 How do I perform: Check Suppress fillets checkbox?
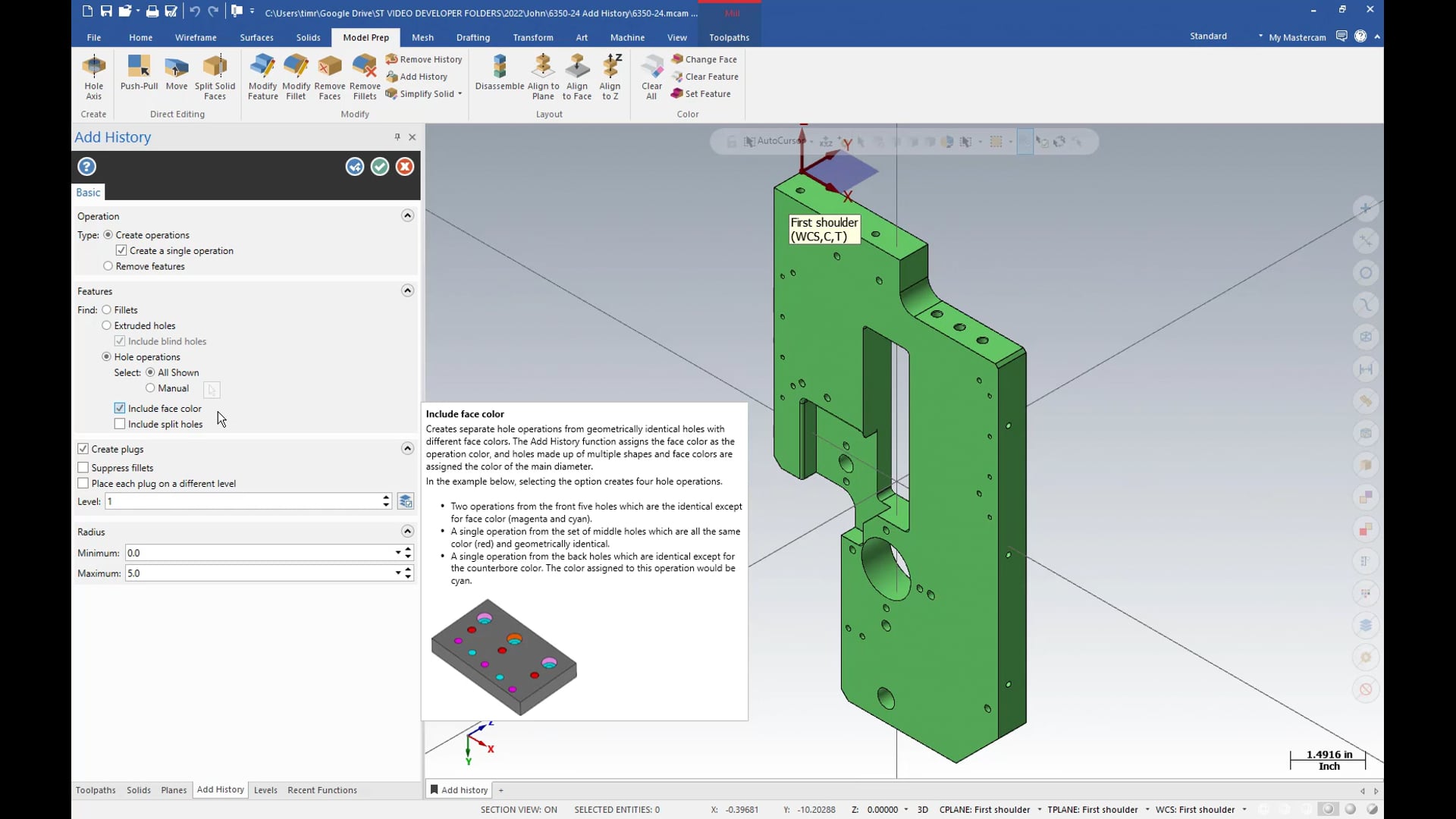pos(84,467)
